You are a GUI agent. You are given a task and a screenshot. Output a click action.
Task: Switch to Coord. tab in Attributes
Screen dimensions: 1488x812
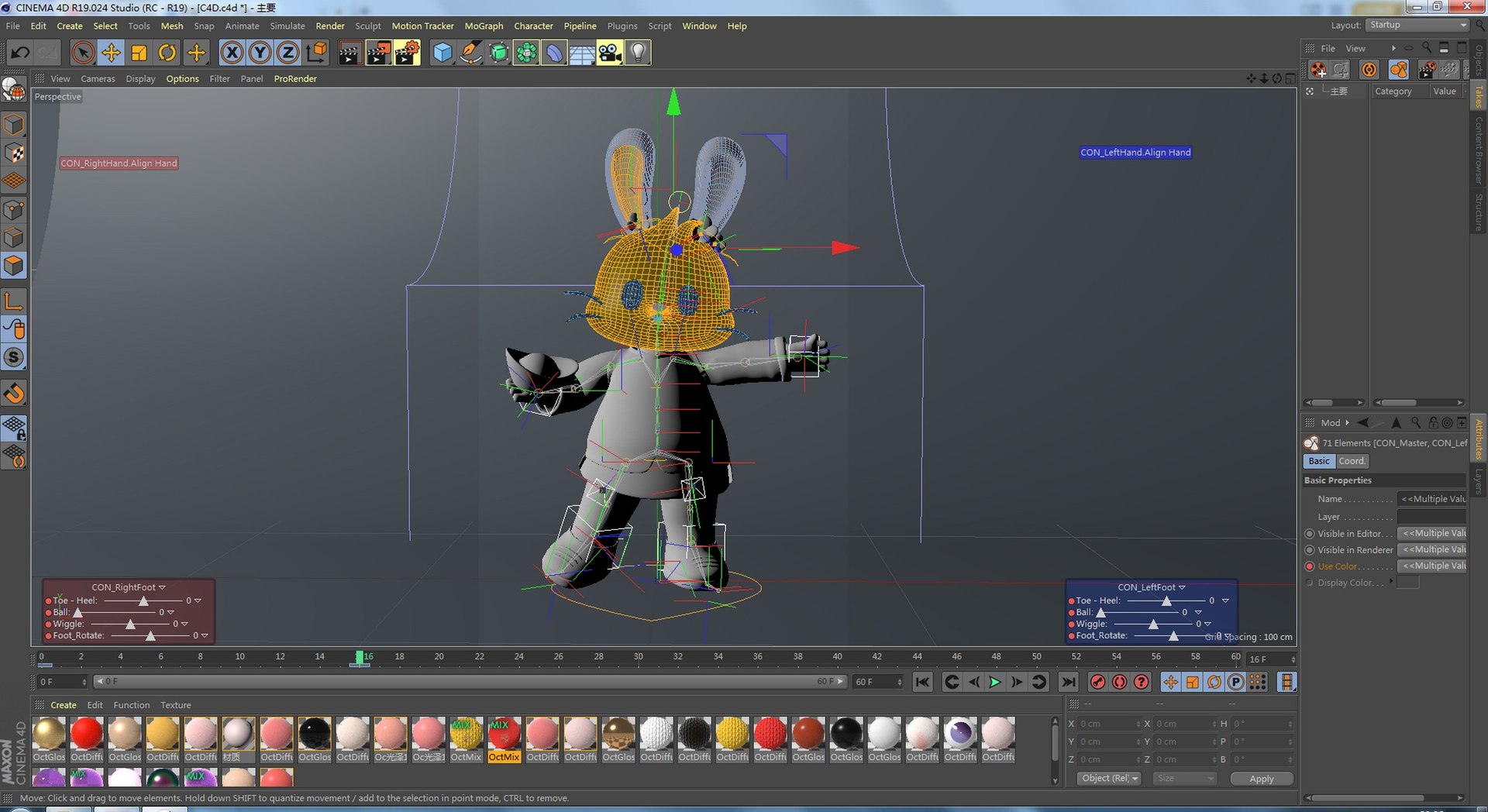pyautogui.click(x=1352, y=461)
